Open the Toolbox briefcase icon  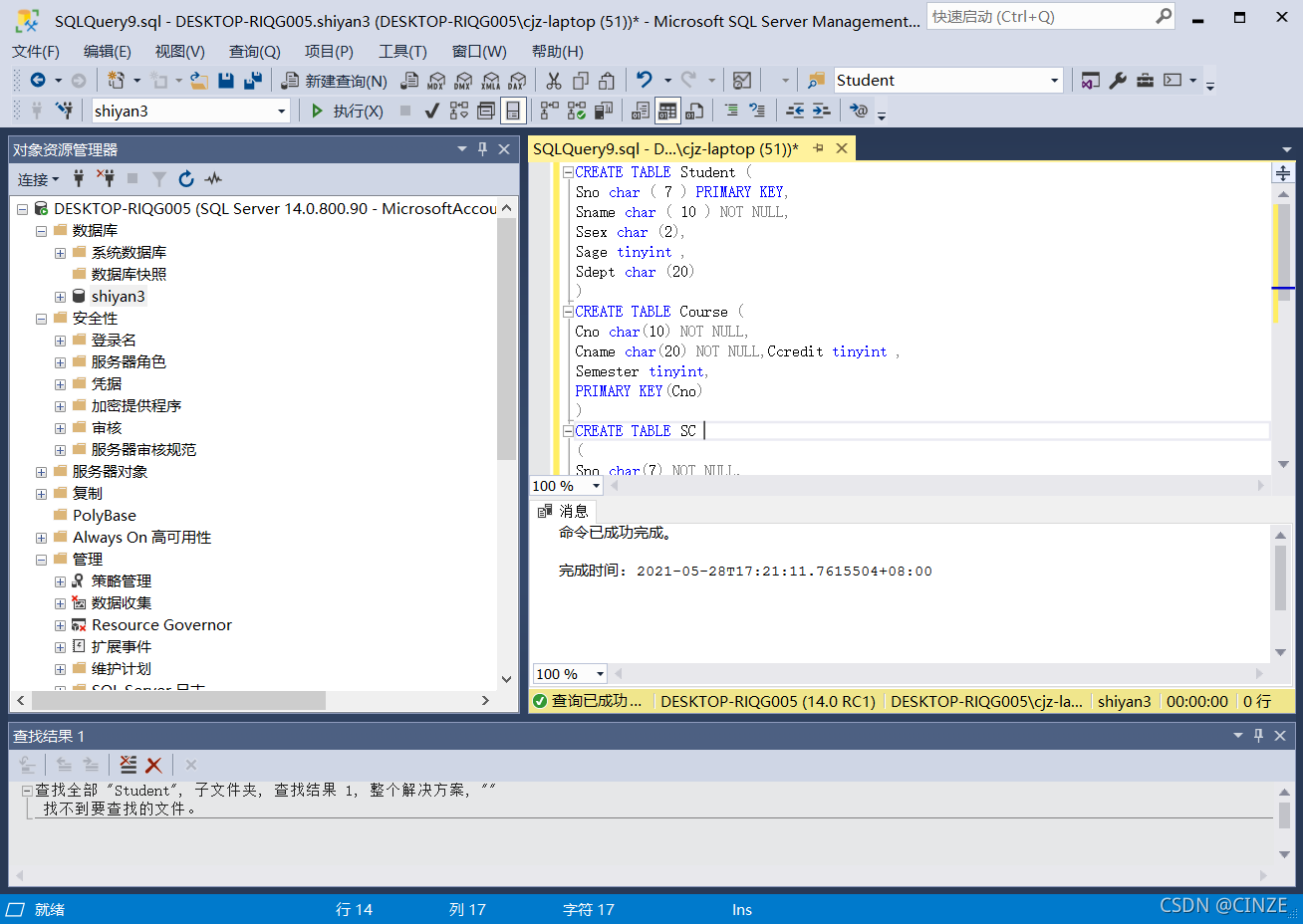pos(1145,81)
